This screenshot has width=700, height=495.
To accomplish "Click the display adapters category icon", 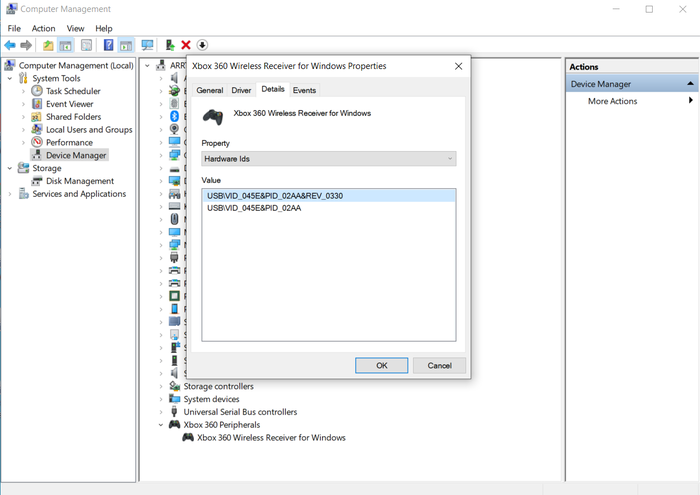I will click(175, 181).
